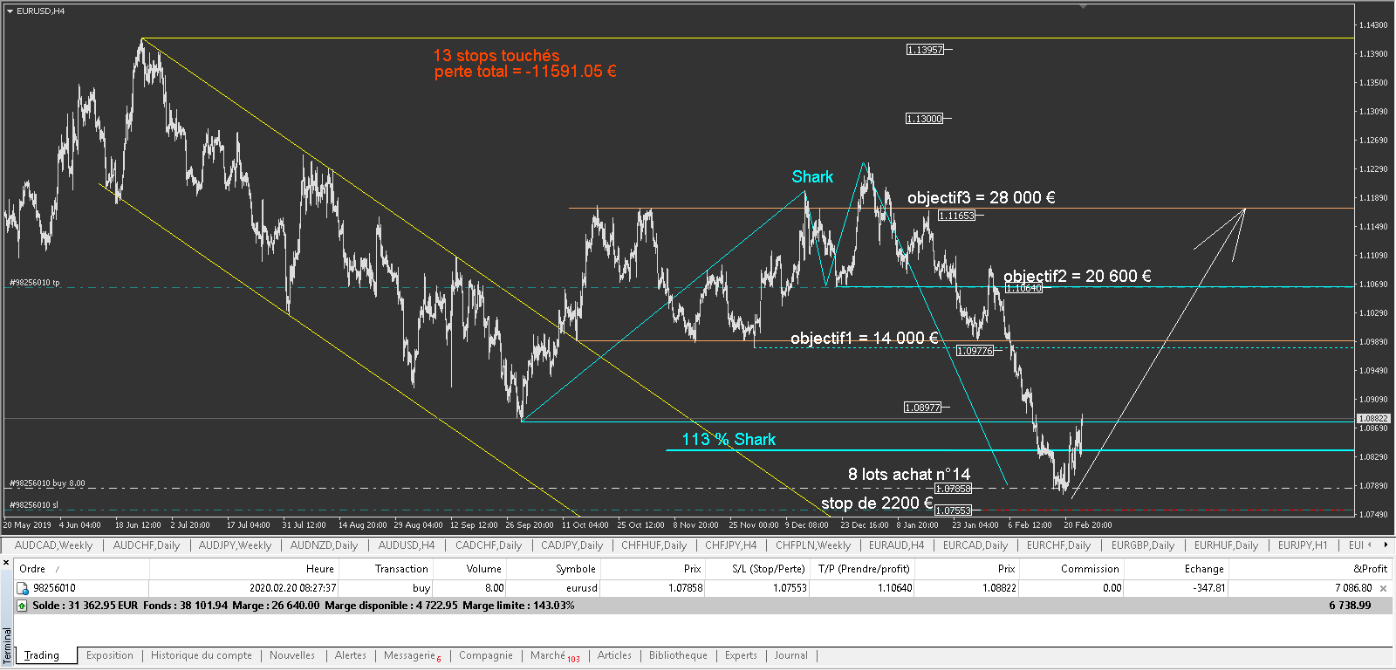Switch to the Compagnie tab
Image resolution: width=1396 pixels, height=670 pixels.
485,656
